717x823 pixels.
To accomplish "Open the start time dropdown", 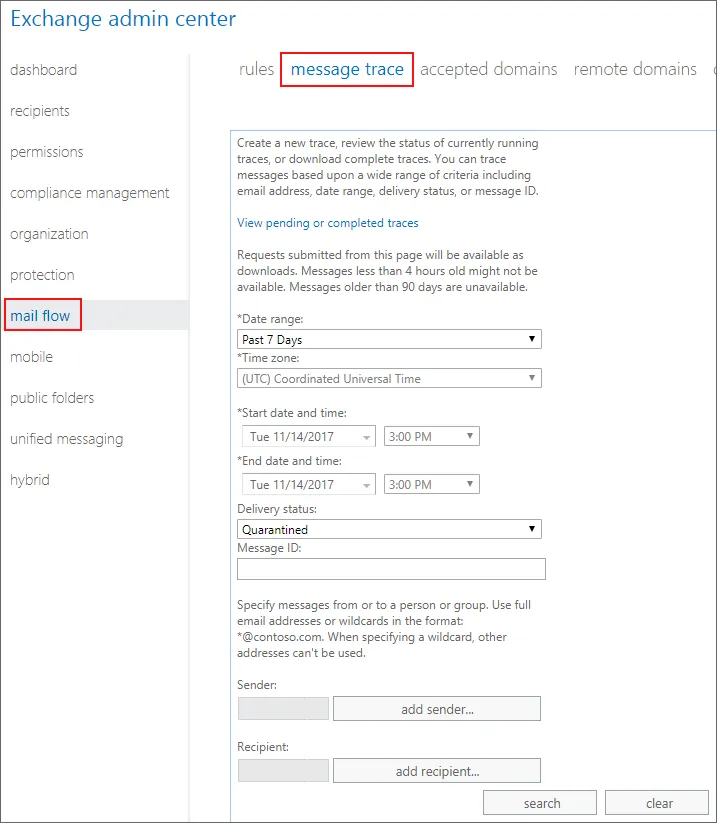I will (x=431, y=436).
